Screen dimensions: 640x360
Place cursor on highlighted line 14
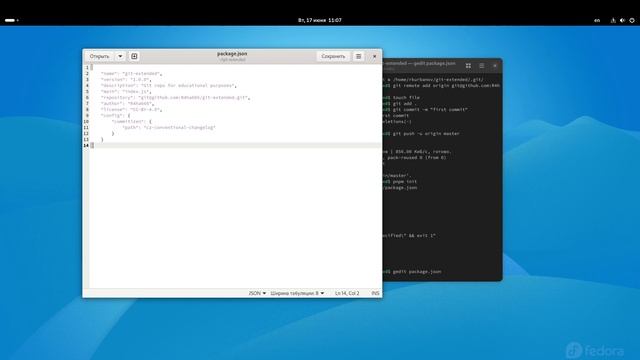coord(235,145)
